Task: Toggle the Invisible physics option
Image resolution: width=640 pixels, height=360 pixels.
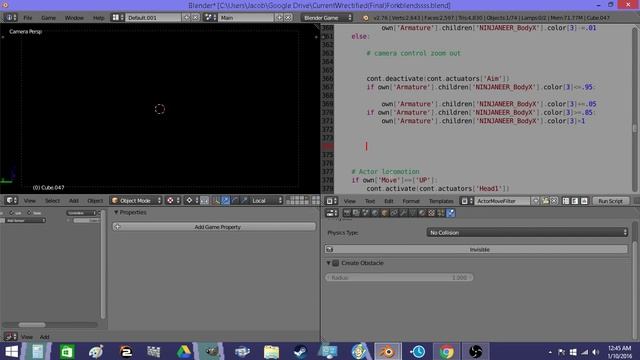Action: click(476, 249)
